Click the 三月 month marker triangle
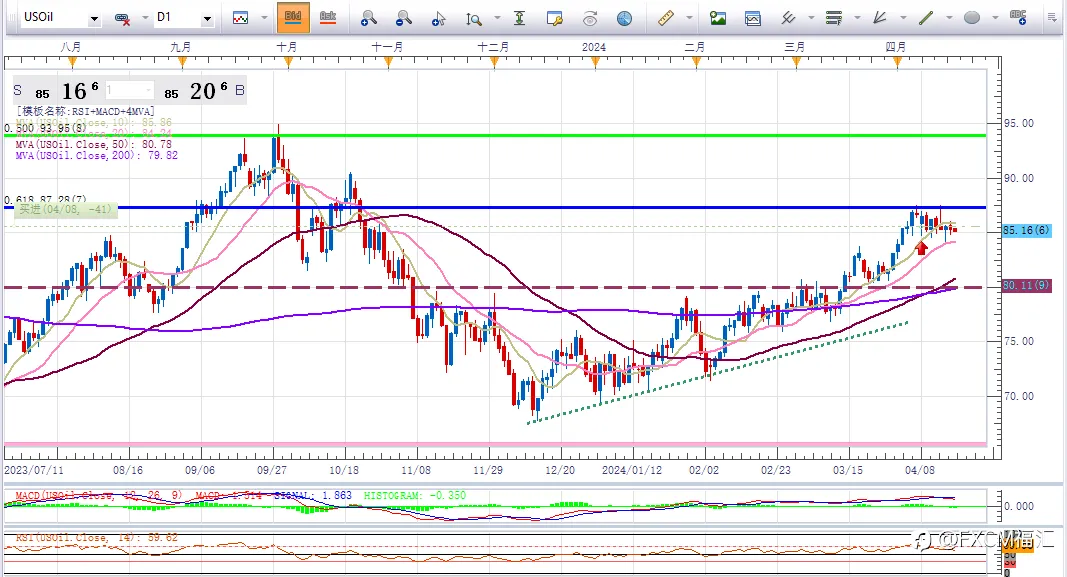The width and height of the screenshot is (1067, 577). click(x=797, y=62)
